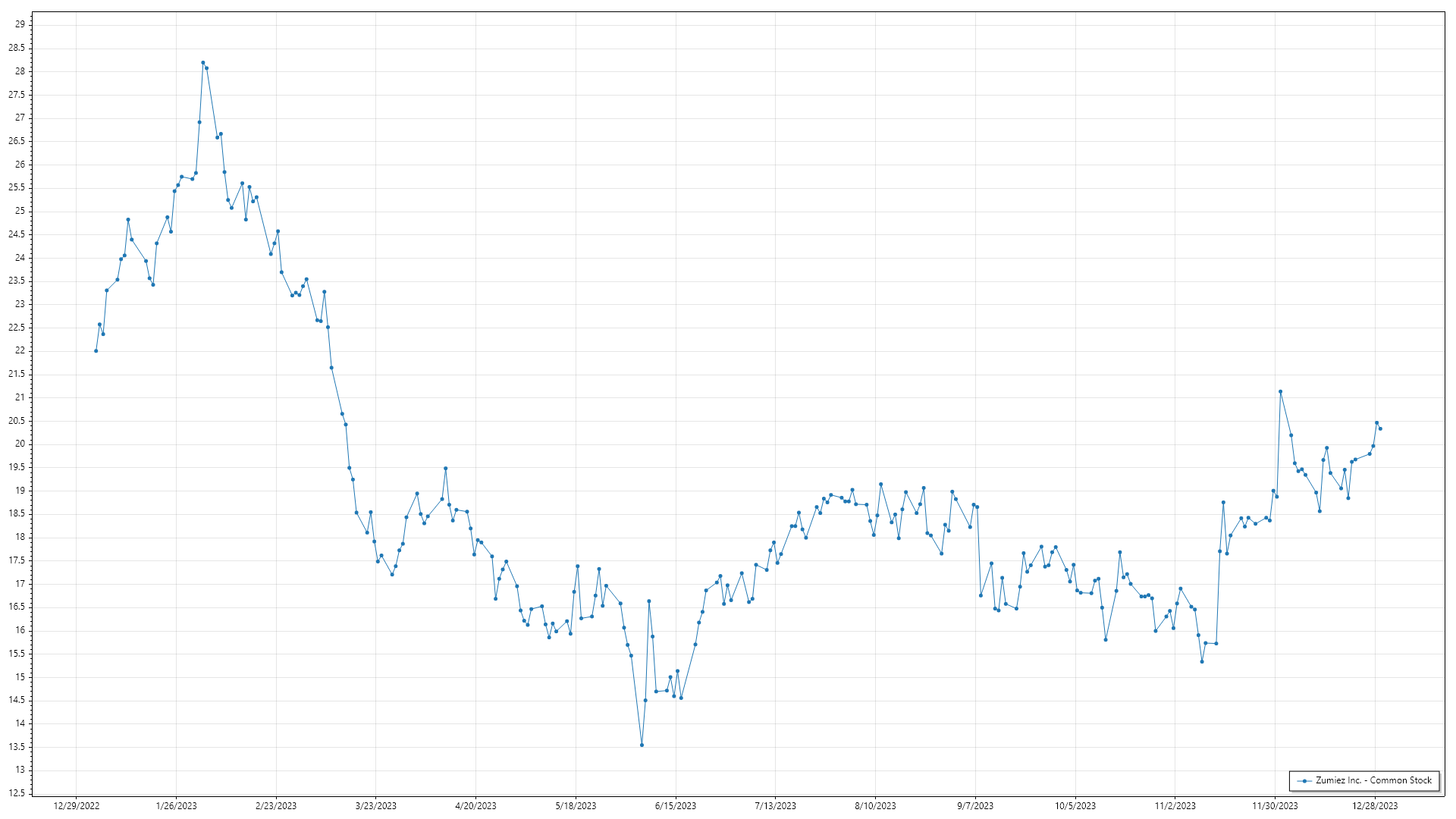This screenshot has height=819, width=1456.
Task: Click the 12.5 y-axis tick label
Action: (x=17, y=793)
